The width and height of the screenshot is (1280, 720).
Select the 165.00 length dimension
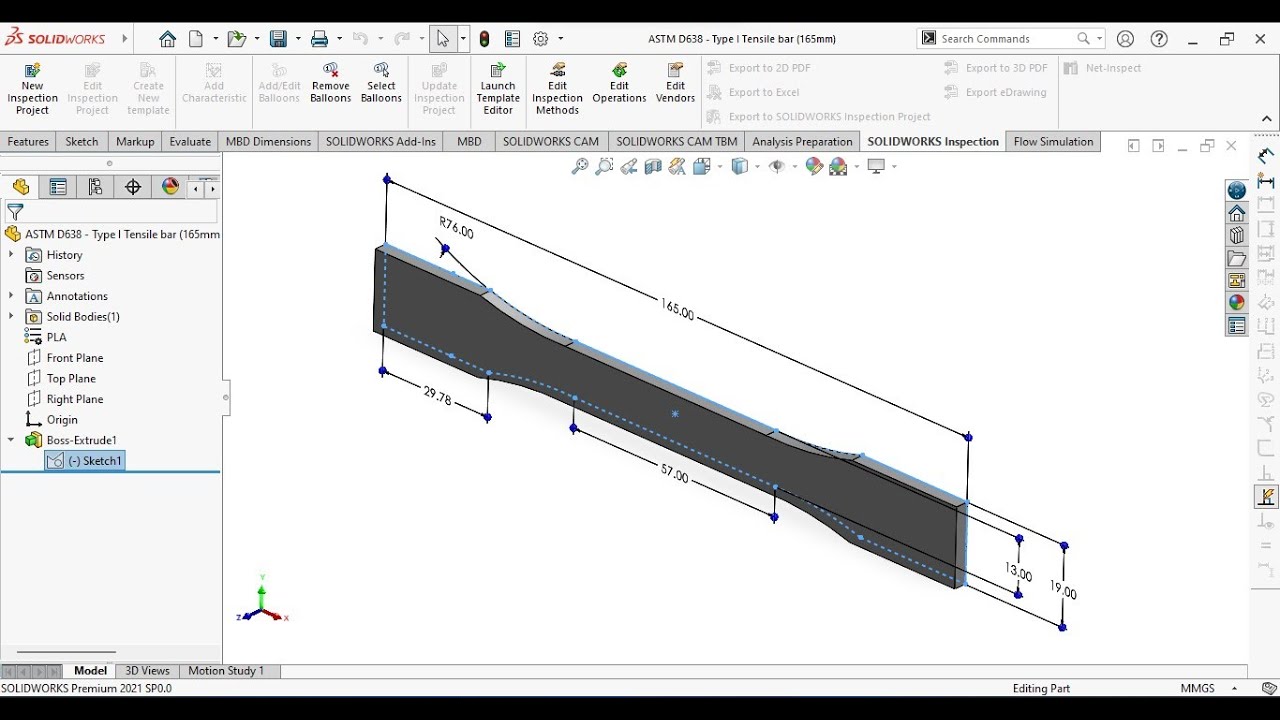(x=677, y=310)
